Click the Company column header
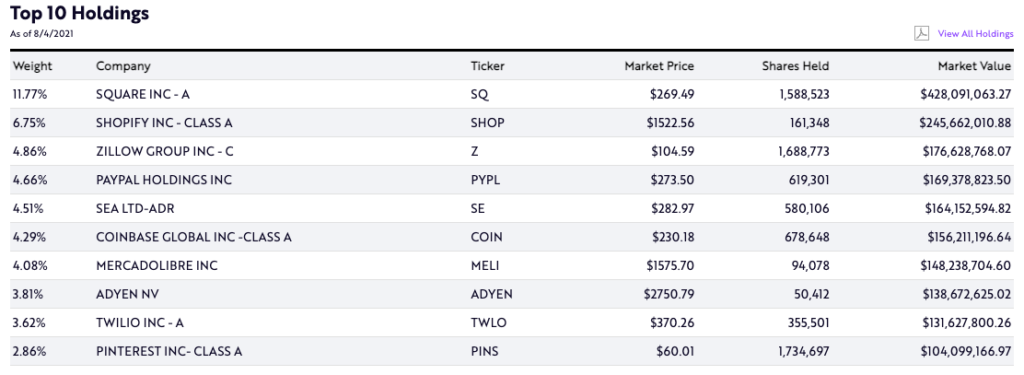The height and width of the screenshot is (375, 1024). tap(123, 66)
